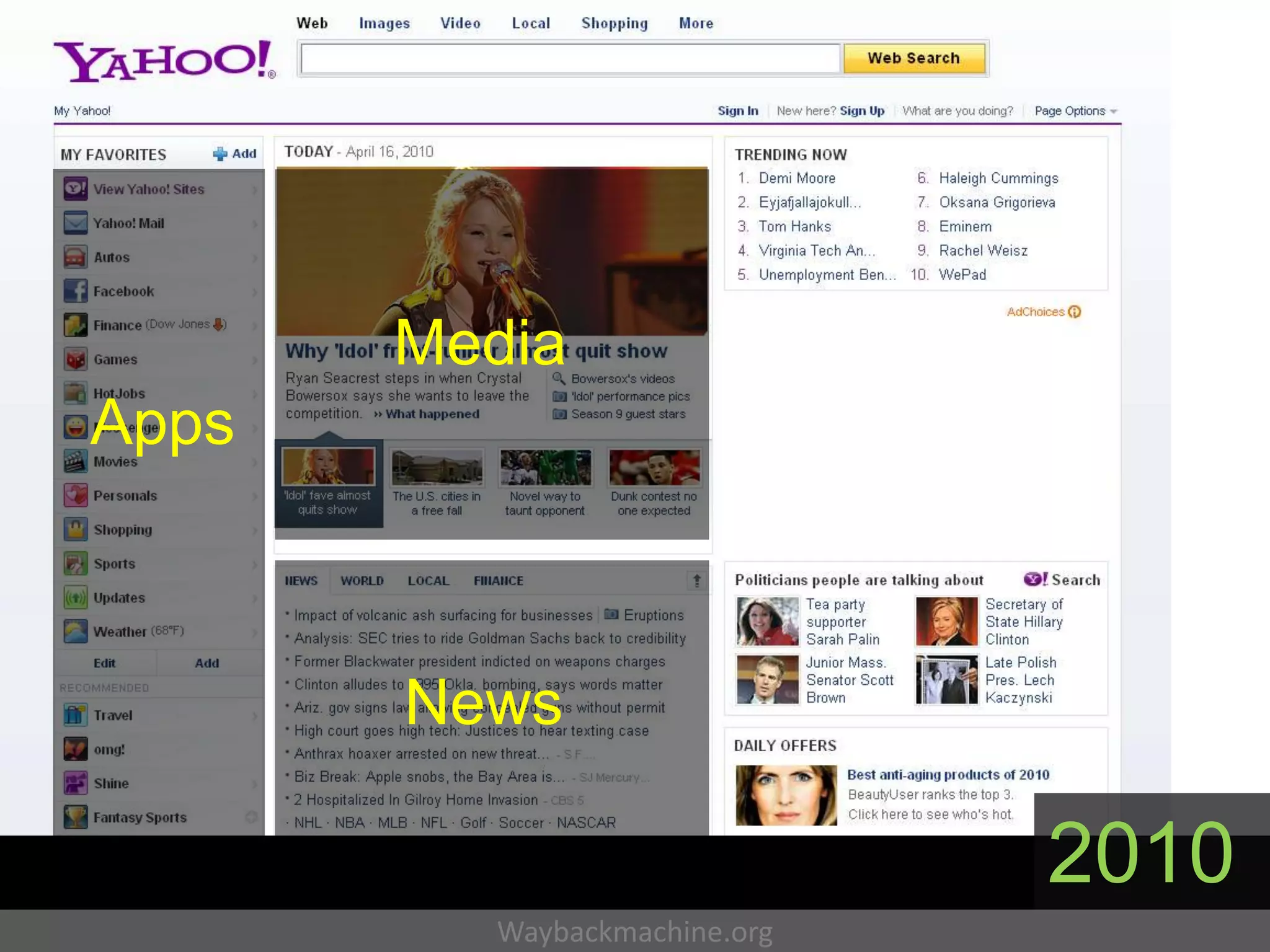
Task: Open the NASCAR sports link
Action: click(x=586, y=823)
